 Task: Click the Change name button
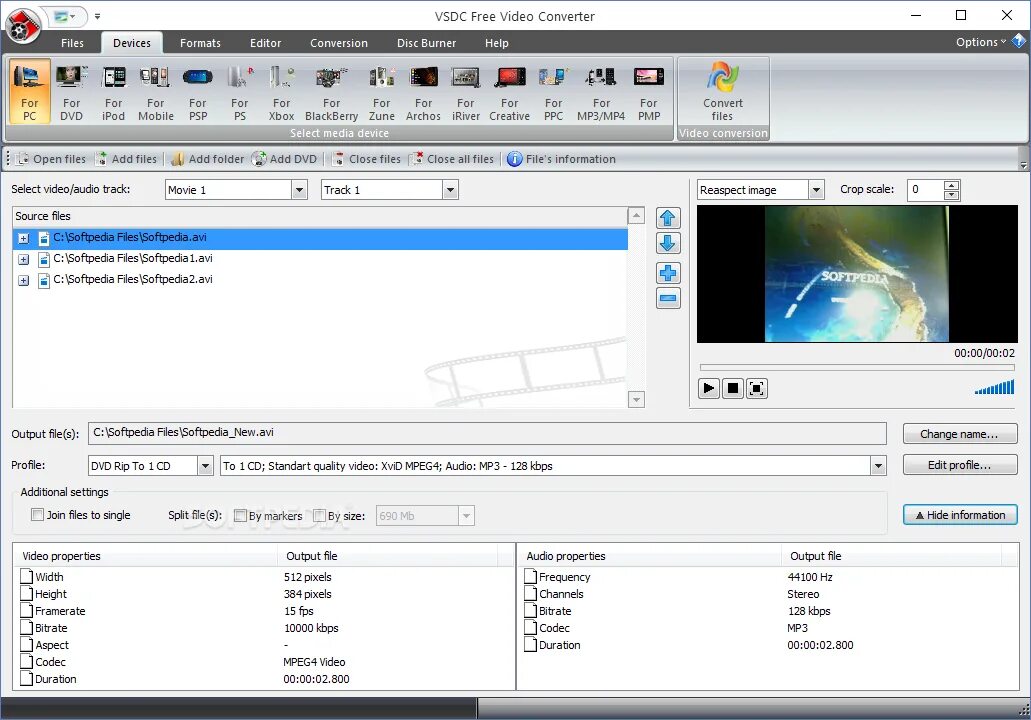click(959, 434)
